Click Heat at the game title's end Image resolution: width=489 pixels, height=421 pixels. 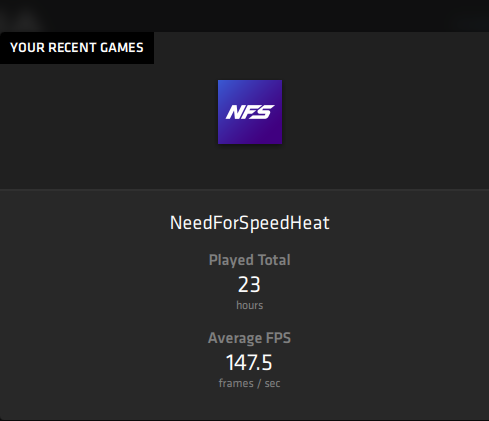(x=310, y=223)
